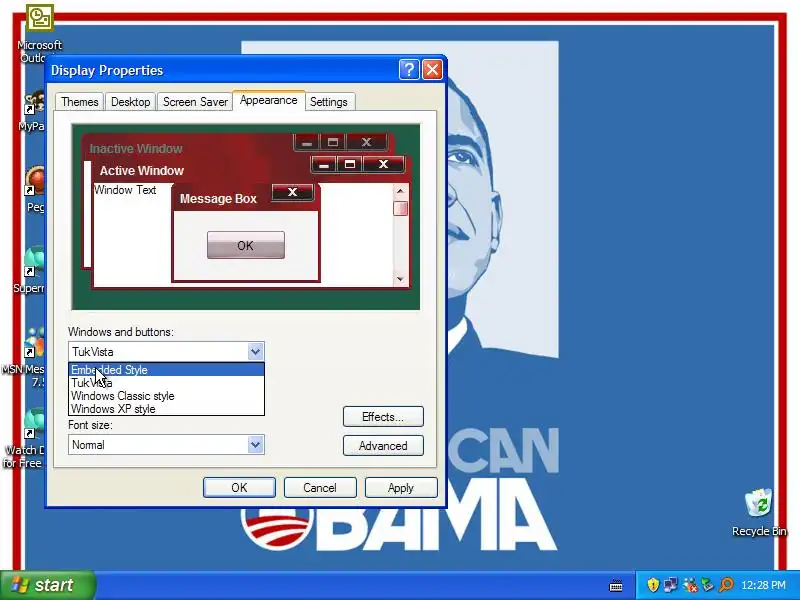Click the Advanced button

pos(383,446)
